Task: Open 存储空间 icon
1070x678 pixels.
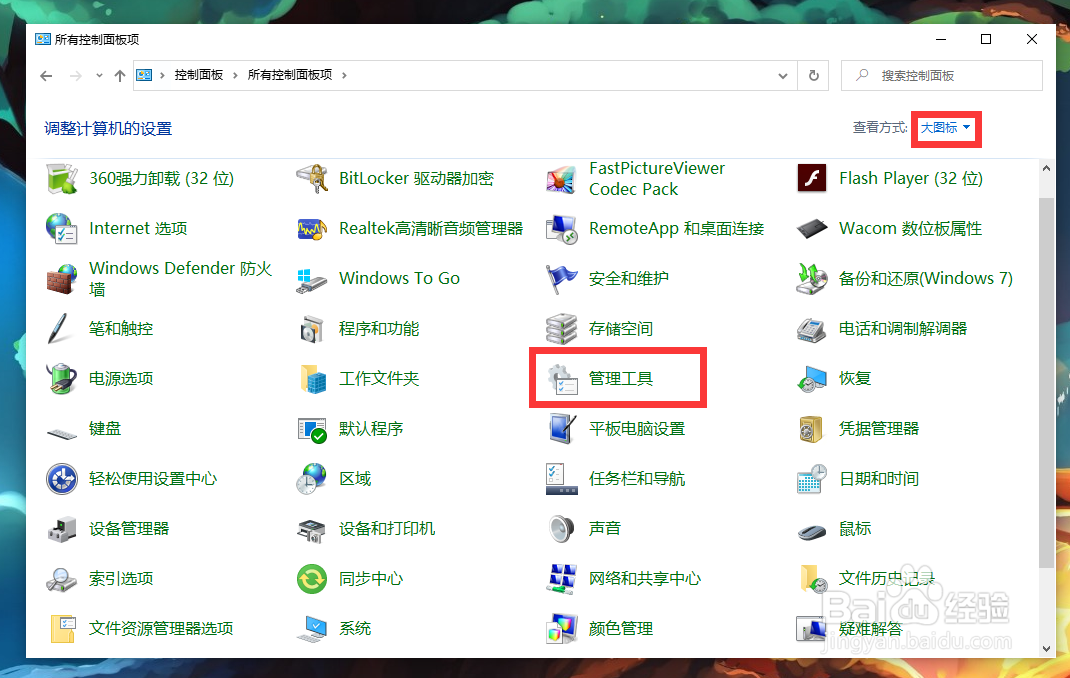Action: (x=562, y=329)
